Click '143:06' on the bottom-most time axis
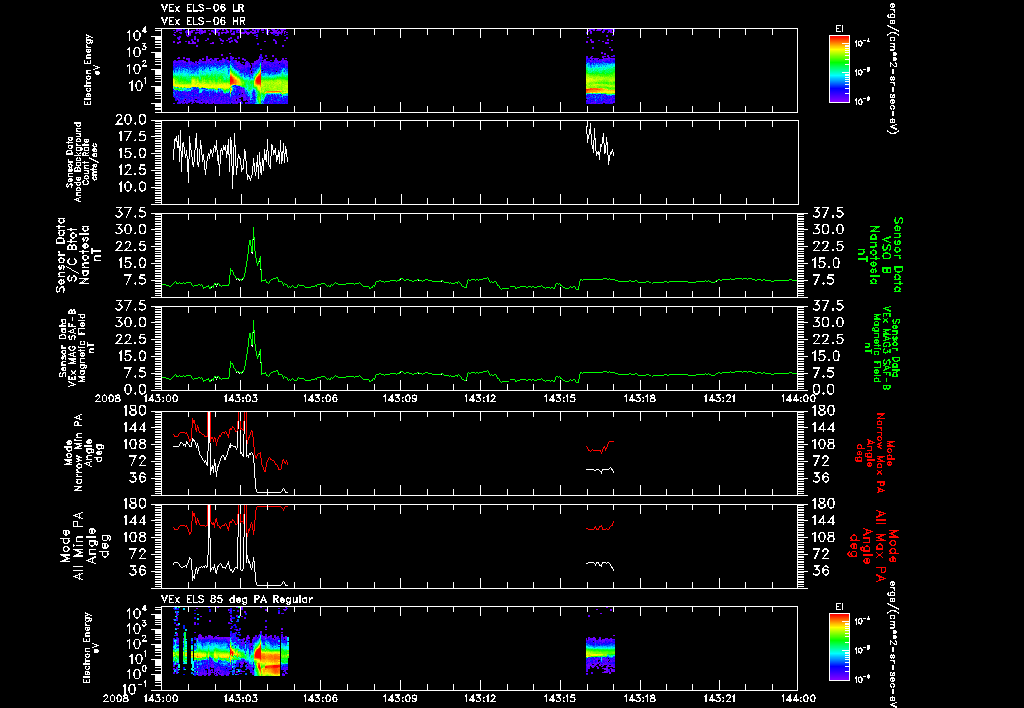Screen dimensions: 1024x708 [321, 698]
